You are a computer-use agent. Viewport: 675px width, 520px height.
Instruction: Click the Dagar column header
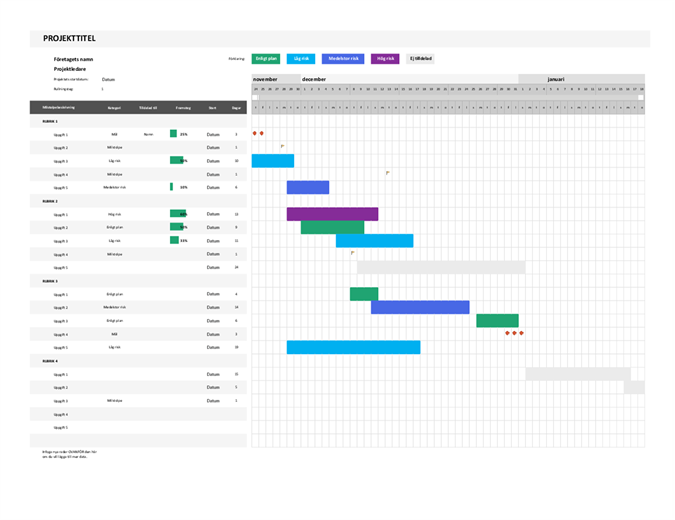click(x=236, y=108)
